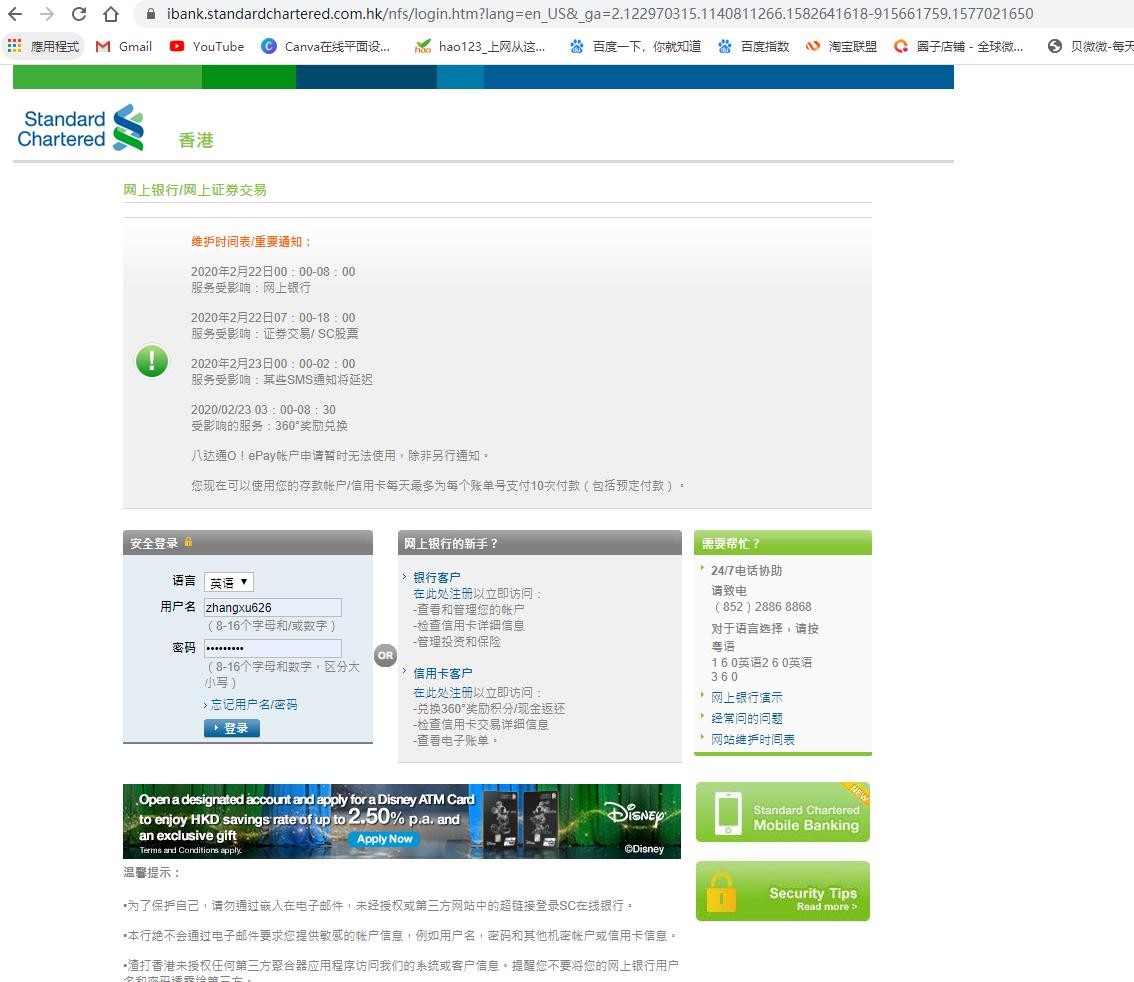Expand 信用卡客户 registration link

coord(442,673)
